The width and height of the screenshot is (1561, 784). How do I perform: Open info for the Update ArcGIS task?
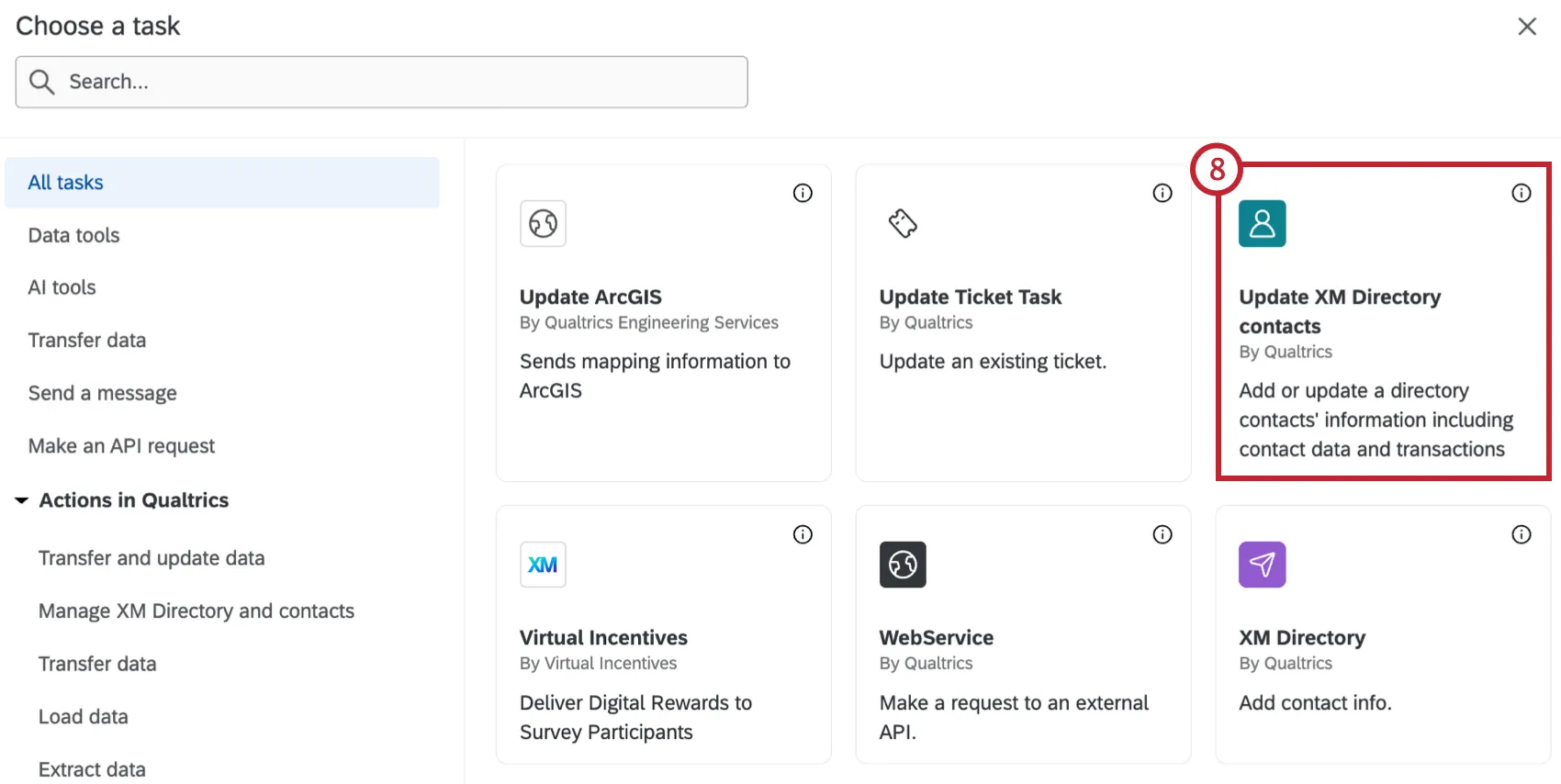[x=803, y=193]
